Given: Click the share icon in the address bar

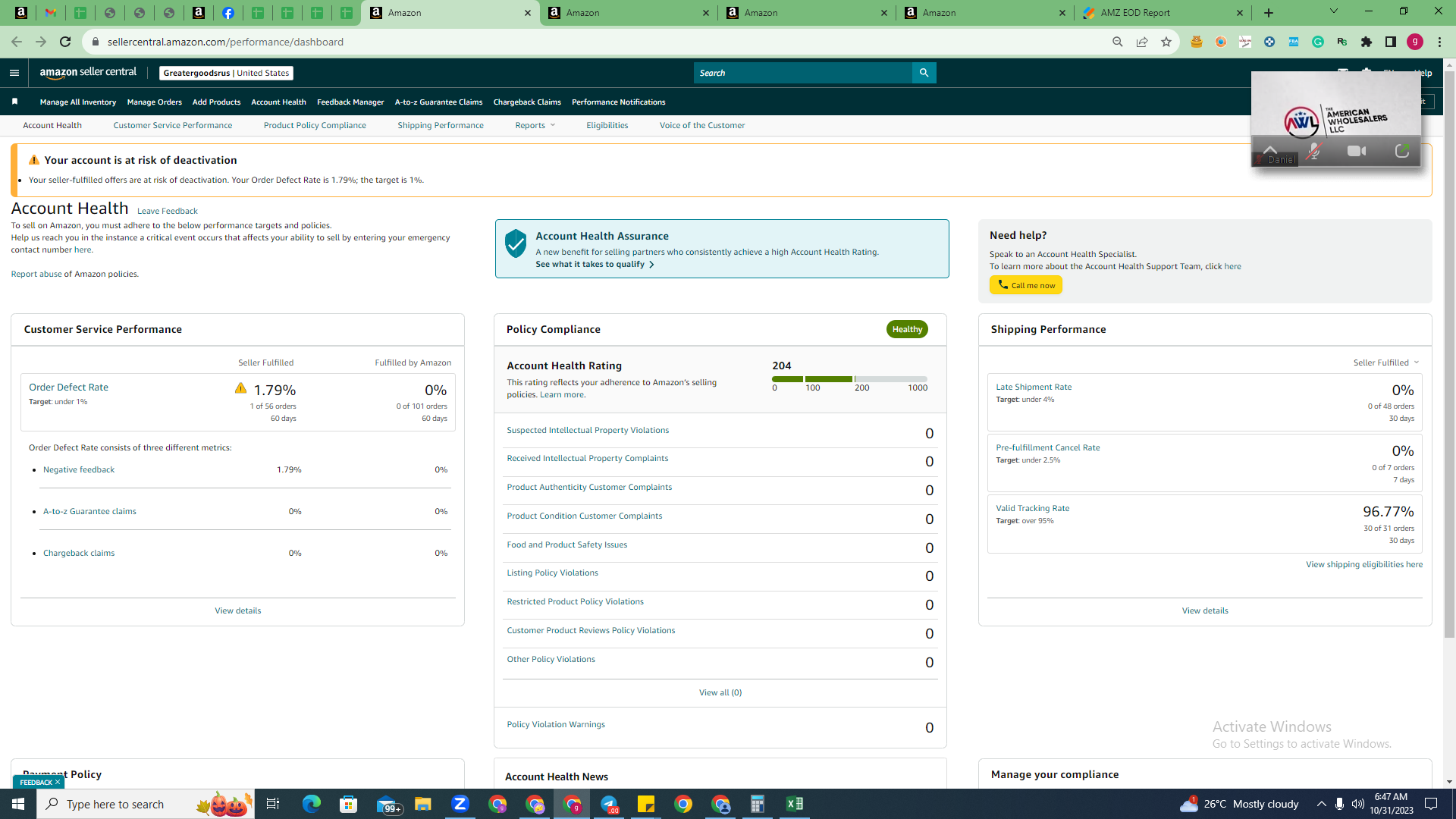Looking at the screenshot, I should click(1142, 42).
